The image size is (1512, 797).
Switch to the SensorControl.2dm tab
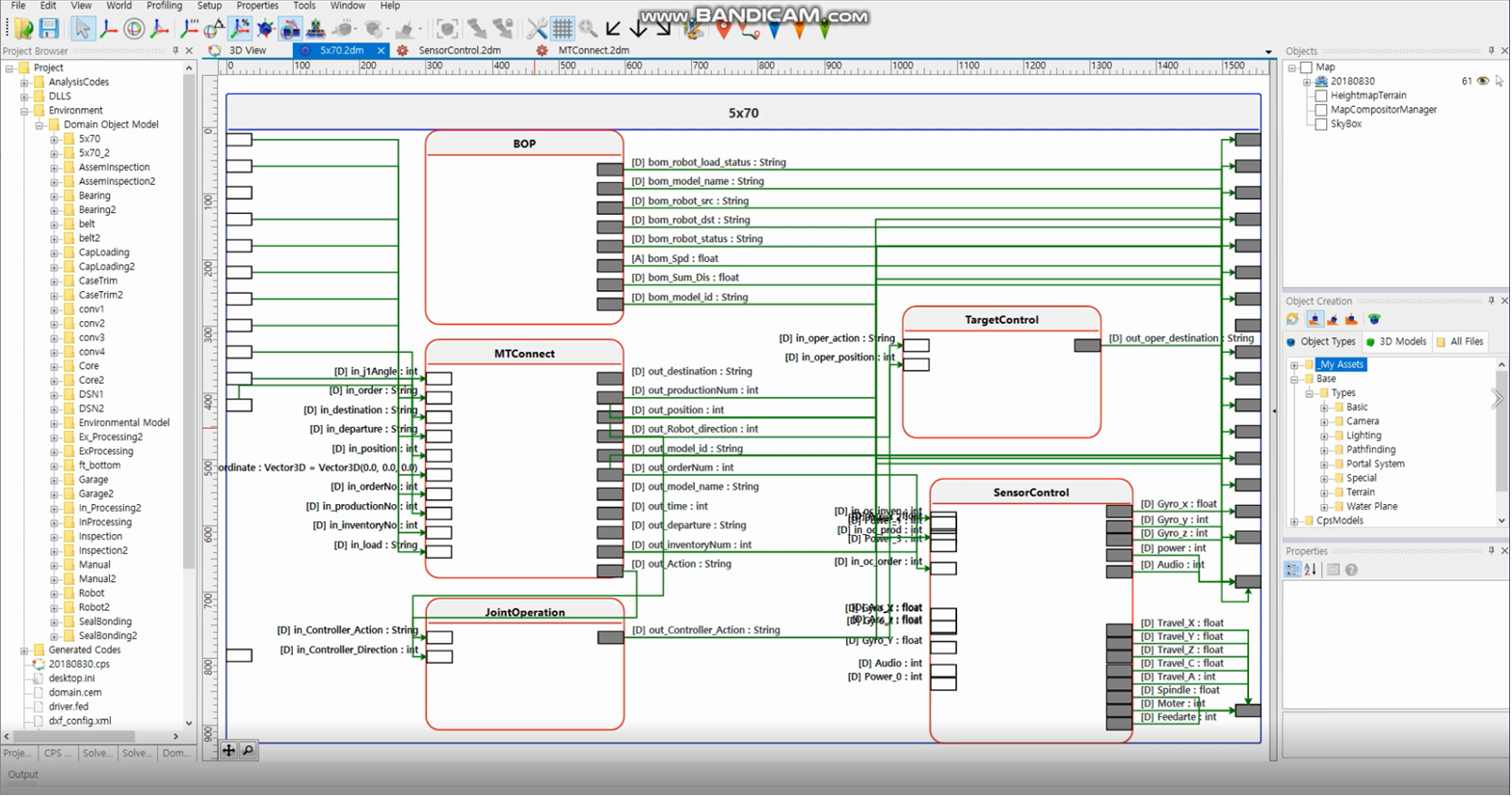[459, 50]
